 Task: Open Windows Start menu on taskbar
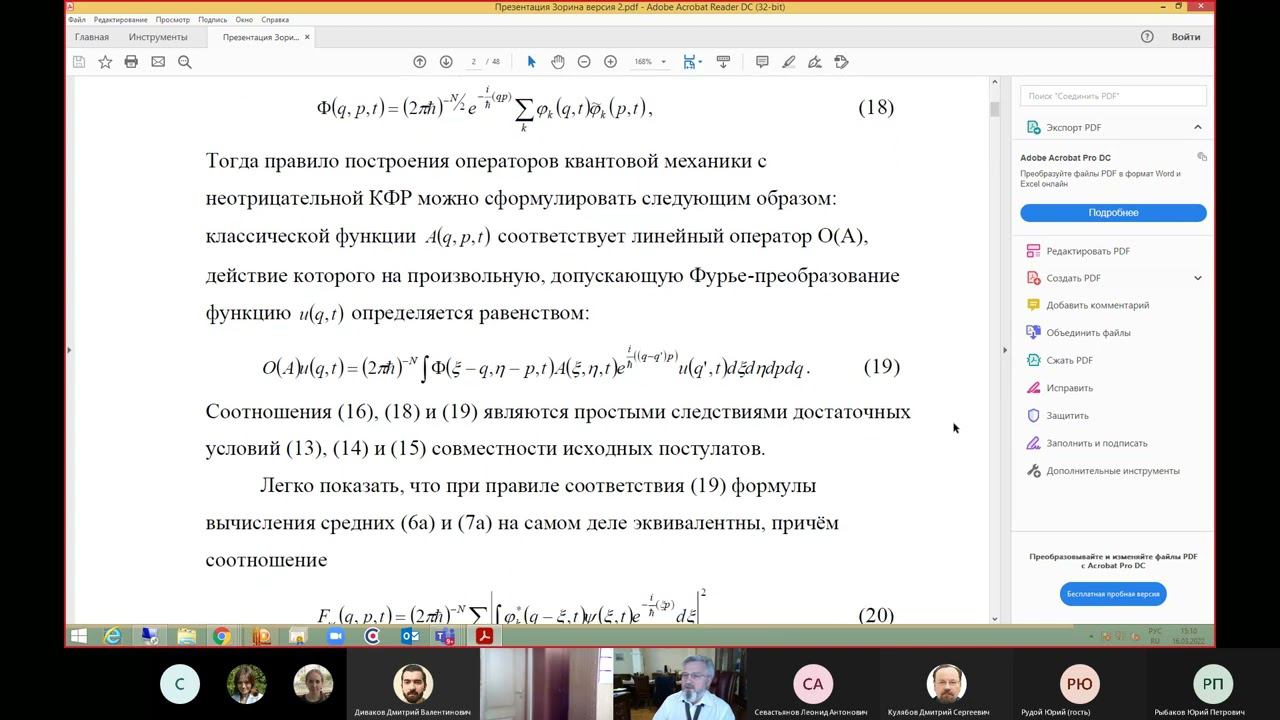tap(79, 636)
